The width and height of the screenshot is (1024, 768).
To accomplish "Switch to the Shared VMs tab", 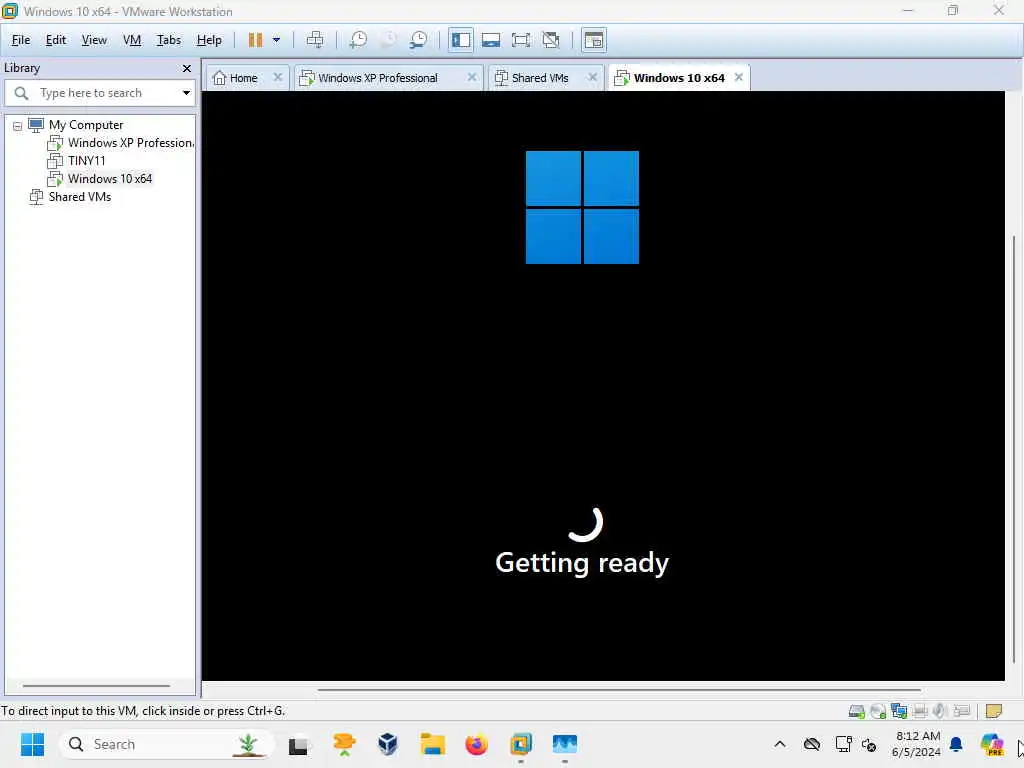I will coord(540,78).
